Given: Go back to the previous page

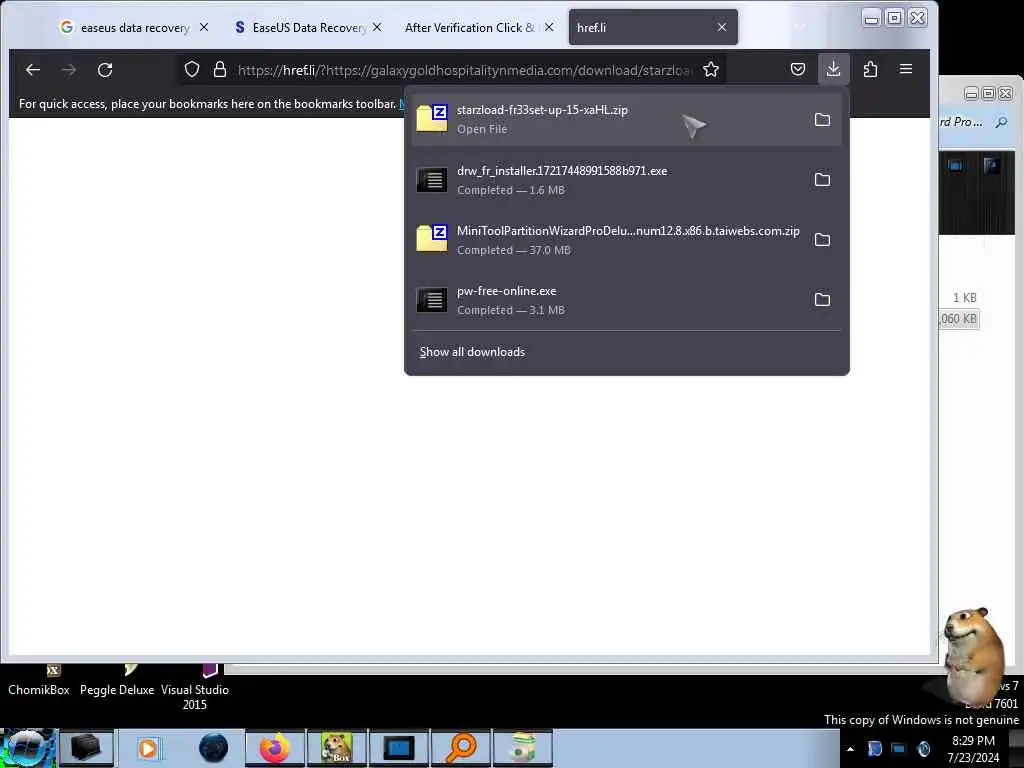Looking at the screenshot, I should coord(33,69).
